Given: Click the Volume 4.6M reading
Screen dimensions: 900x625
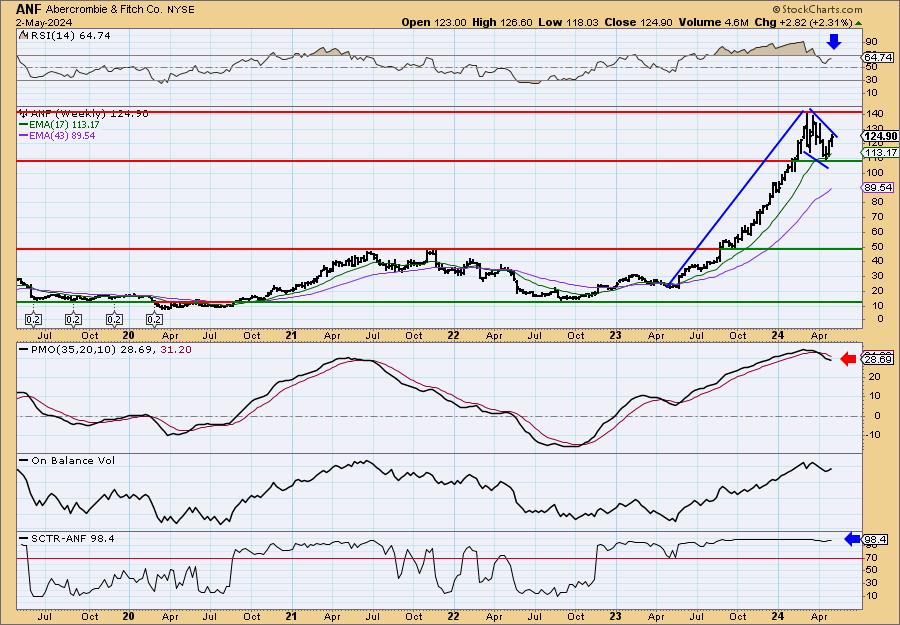Looking at the screenshot, I should click(x=713, y=22).
